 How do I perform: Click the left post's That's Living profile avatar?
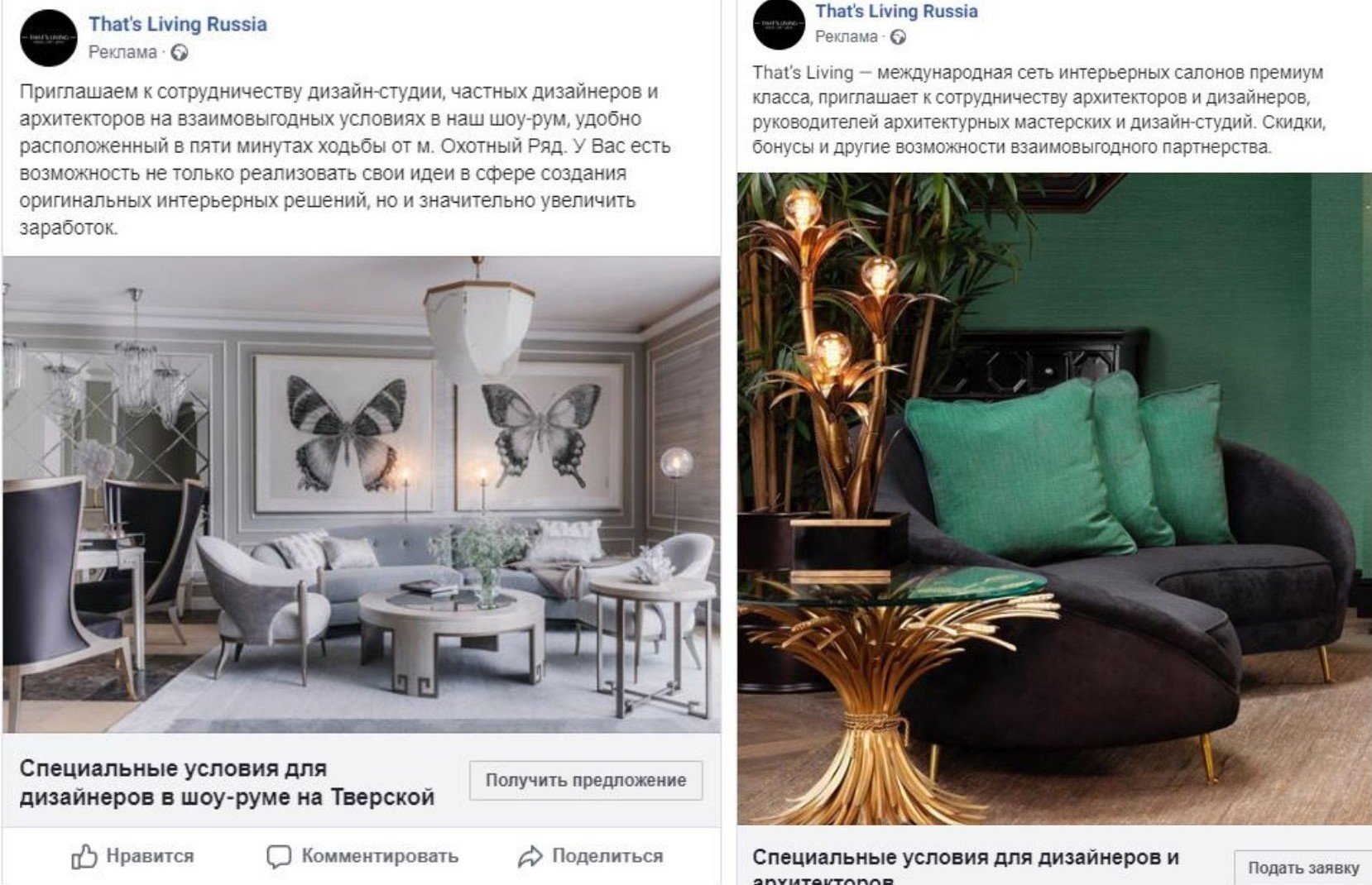[x=49, y=37]
